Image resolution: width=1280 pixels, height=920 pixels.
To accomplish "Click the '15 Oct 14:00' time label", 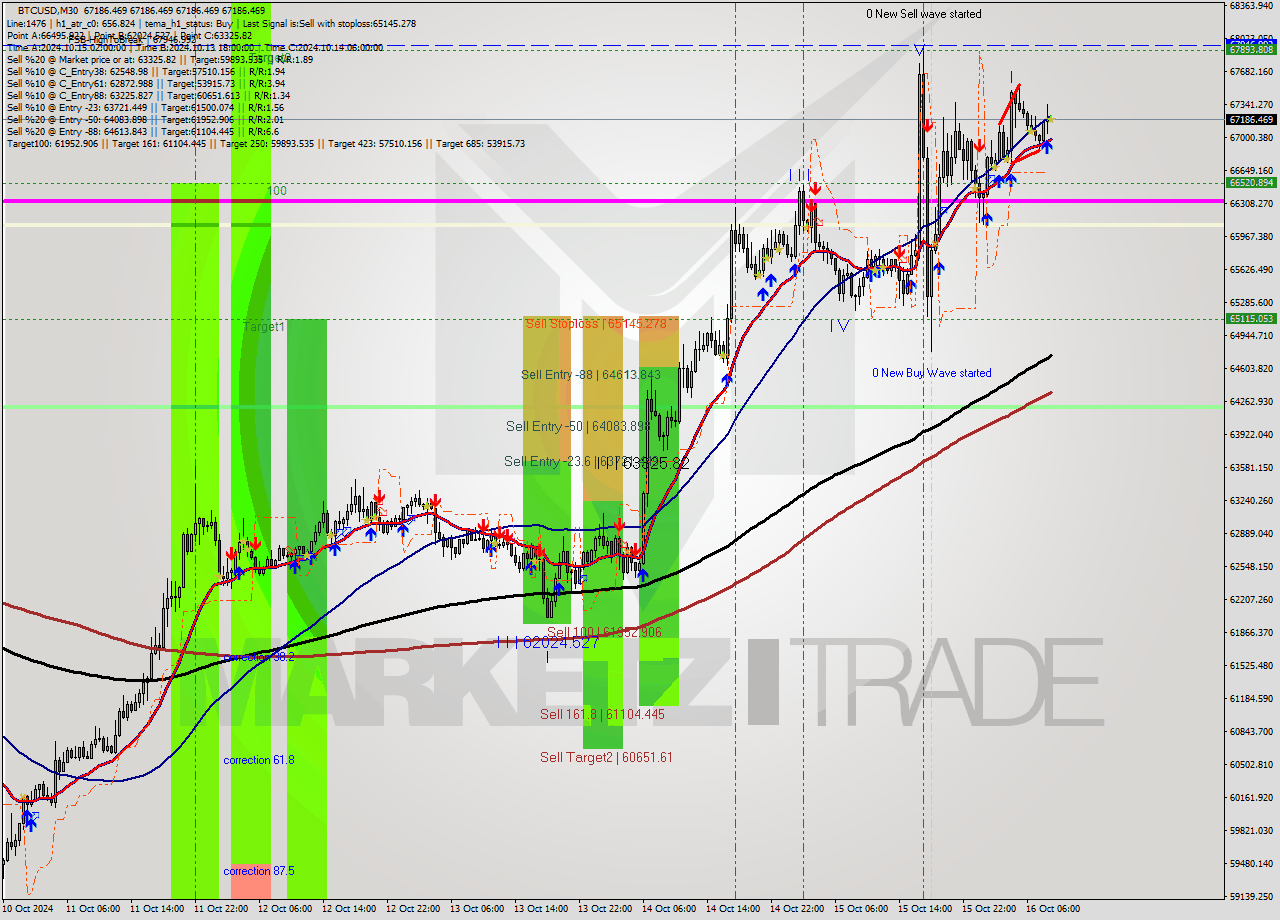I will point(924,909).
